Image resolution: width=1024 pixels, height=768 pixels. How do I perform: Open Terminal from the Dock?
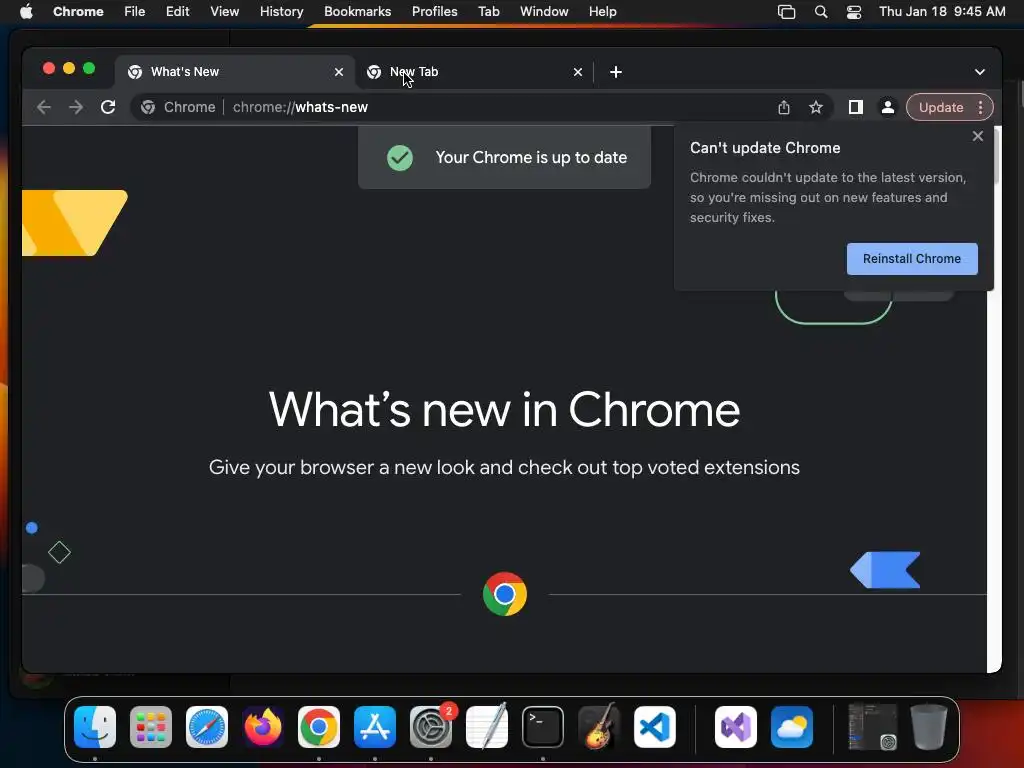point(543,727)
